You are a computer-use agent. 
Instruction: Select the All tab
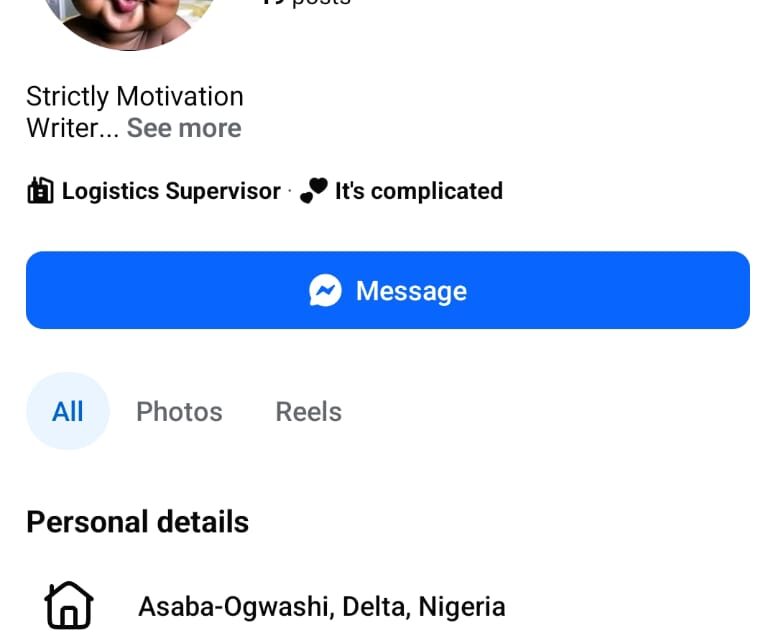pos(67,411)
